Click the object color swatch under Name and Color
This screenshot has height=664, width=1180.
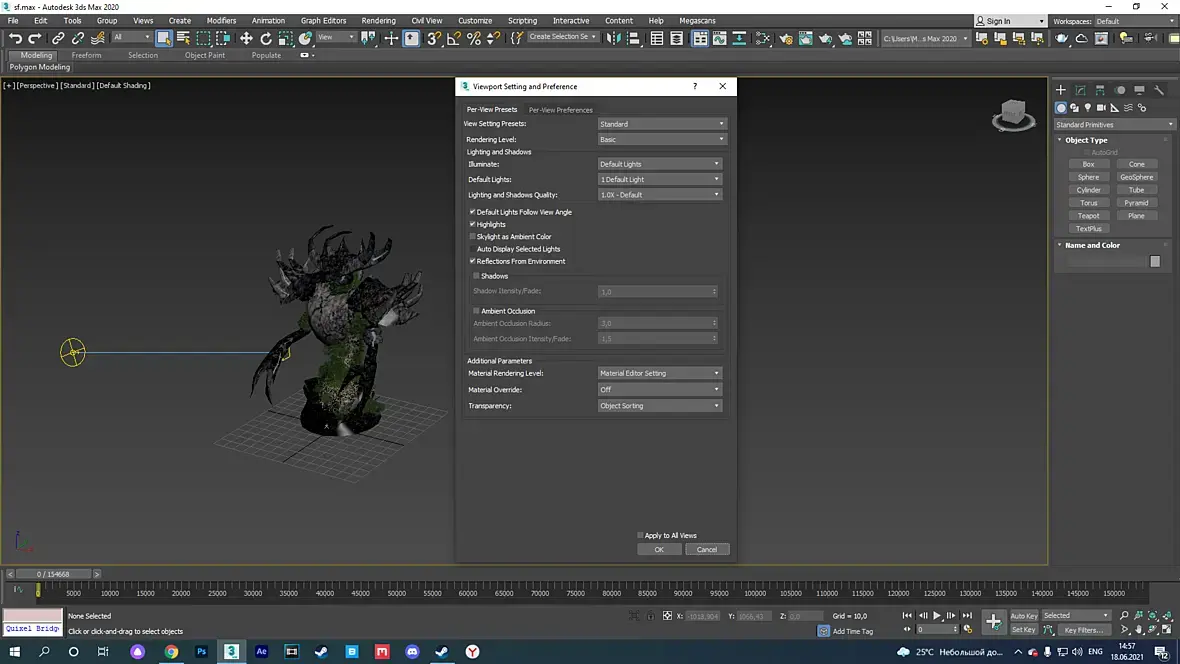point(1155,261)
